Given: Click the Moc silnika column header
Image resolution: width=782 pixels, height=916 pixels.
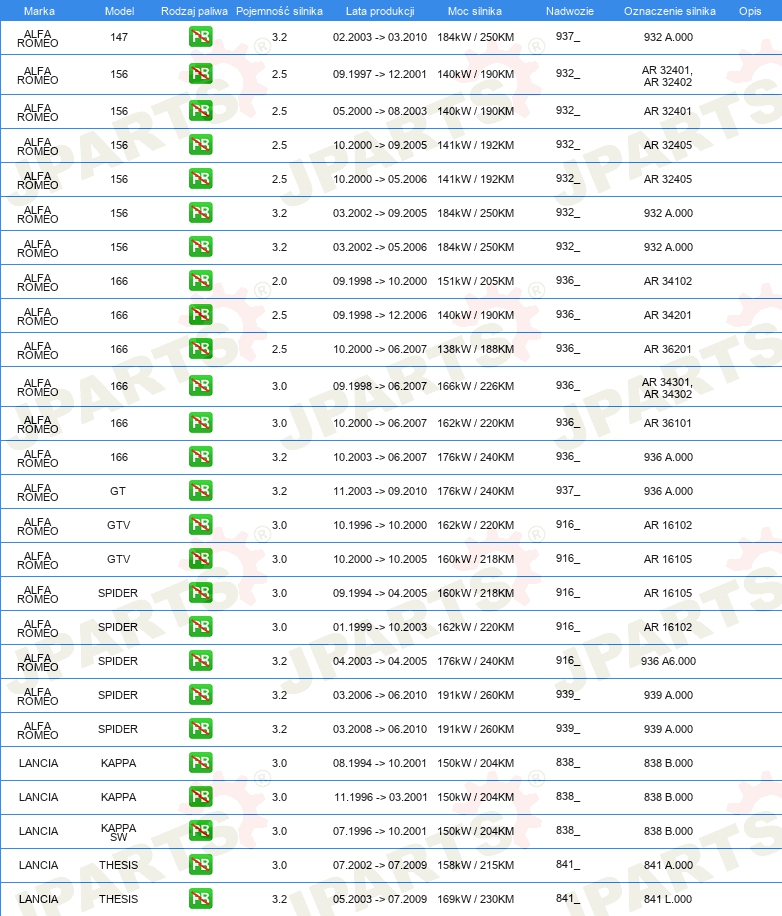Looking at the screenshot, I should (x=475, y=11).
